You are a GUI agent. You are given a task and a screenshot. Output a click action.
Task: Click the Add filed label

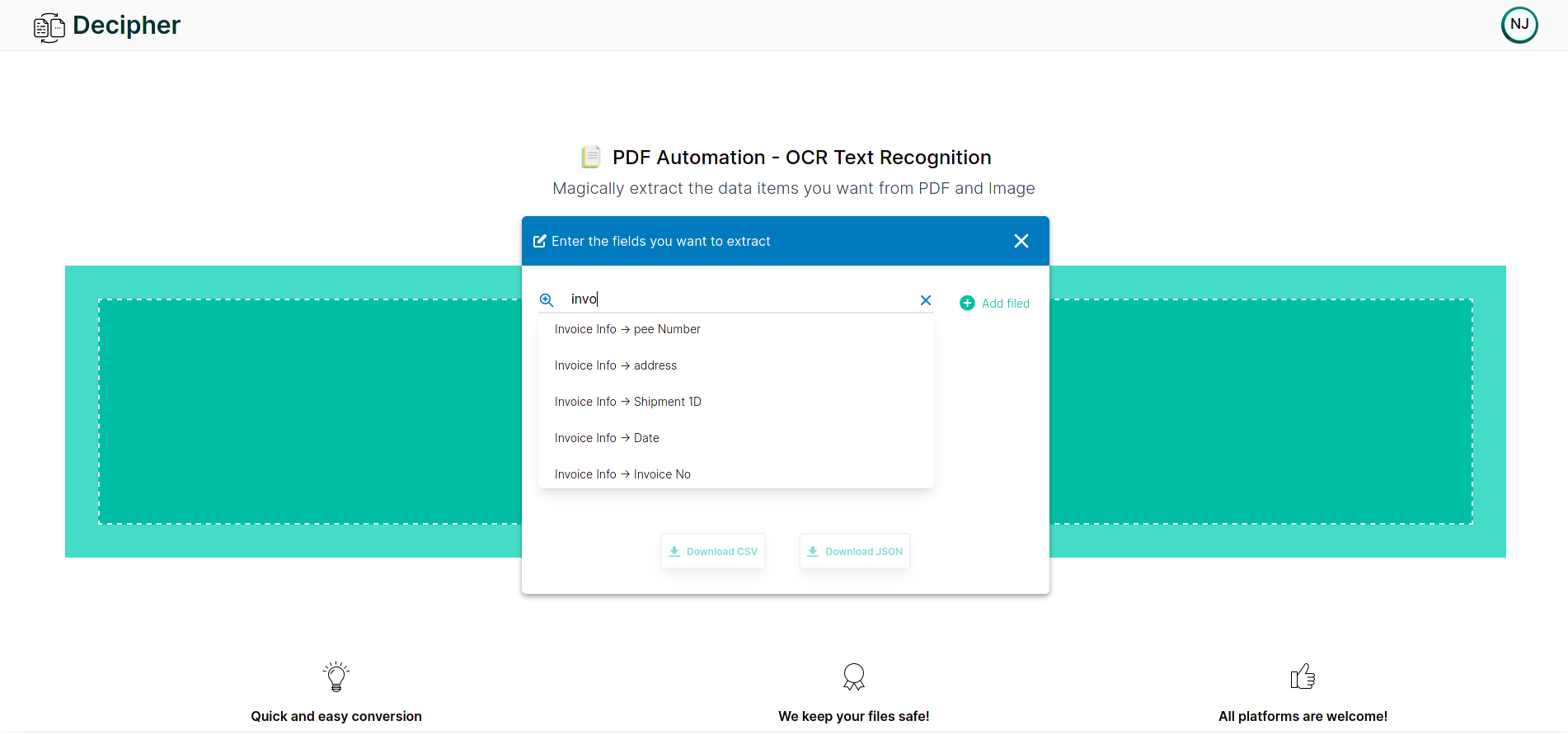pyautogui.click(x=1006, y=304)
